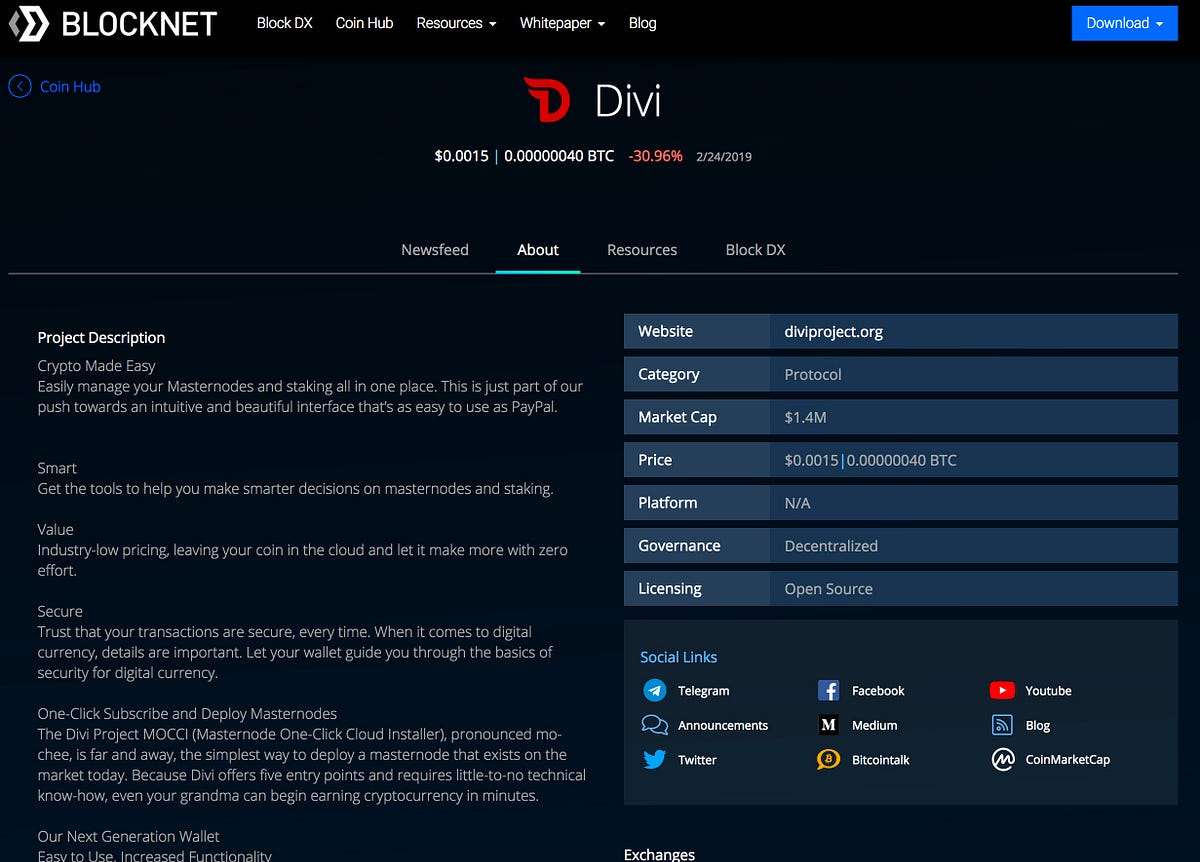Click the Coin Hub back arrow icon
1200x862 pixels.
point(20,87)
